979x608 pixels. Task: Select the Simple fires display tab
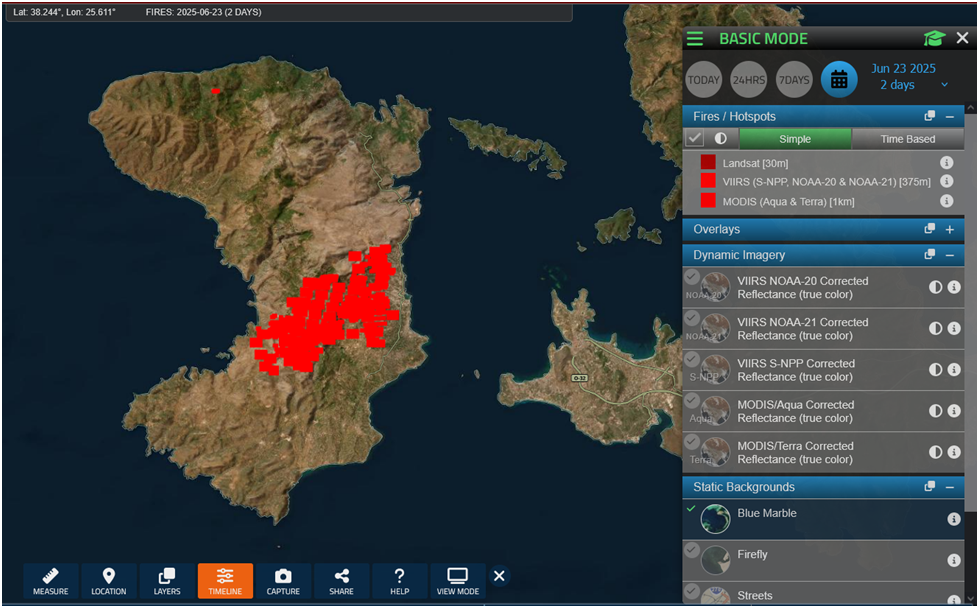(795, 139)
